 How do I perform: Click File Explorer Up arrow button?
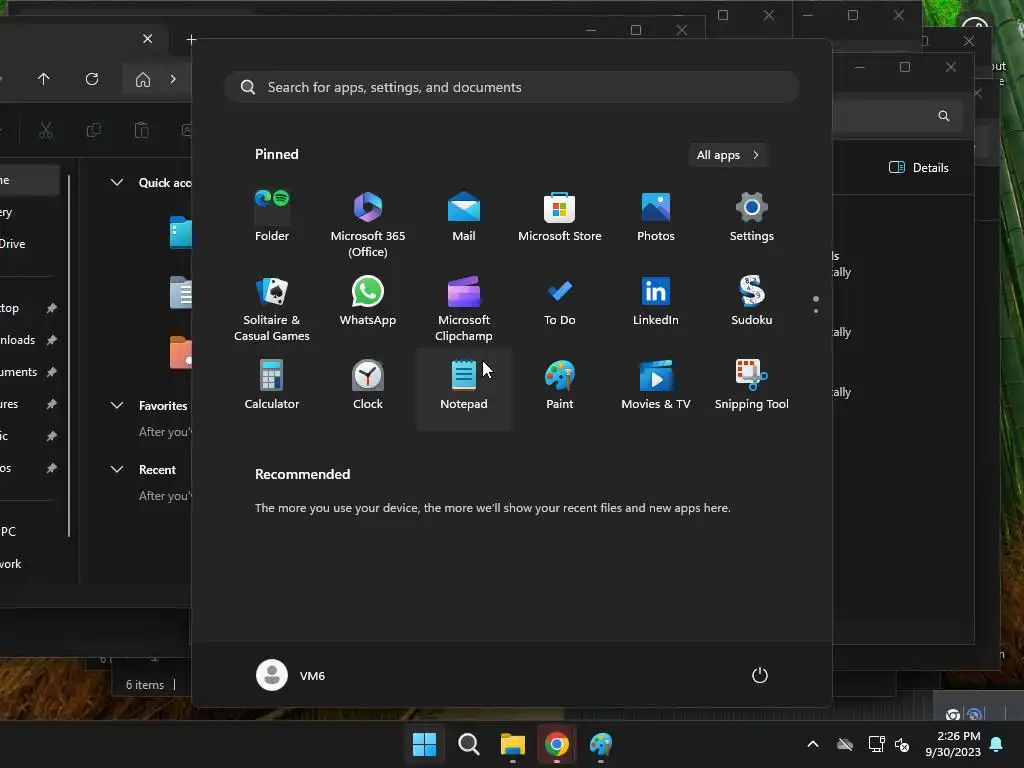pyautogui.click(x=44, y=79)
